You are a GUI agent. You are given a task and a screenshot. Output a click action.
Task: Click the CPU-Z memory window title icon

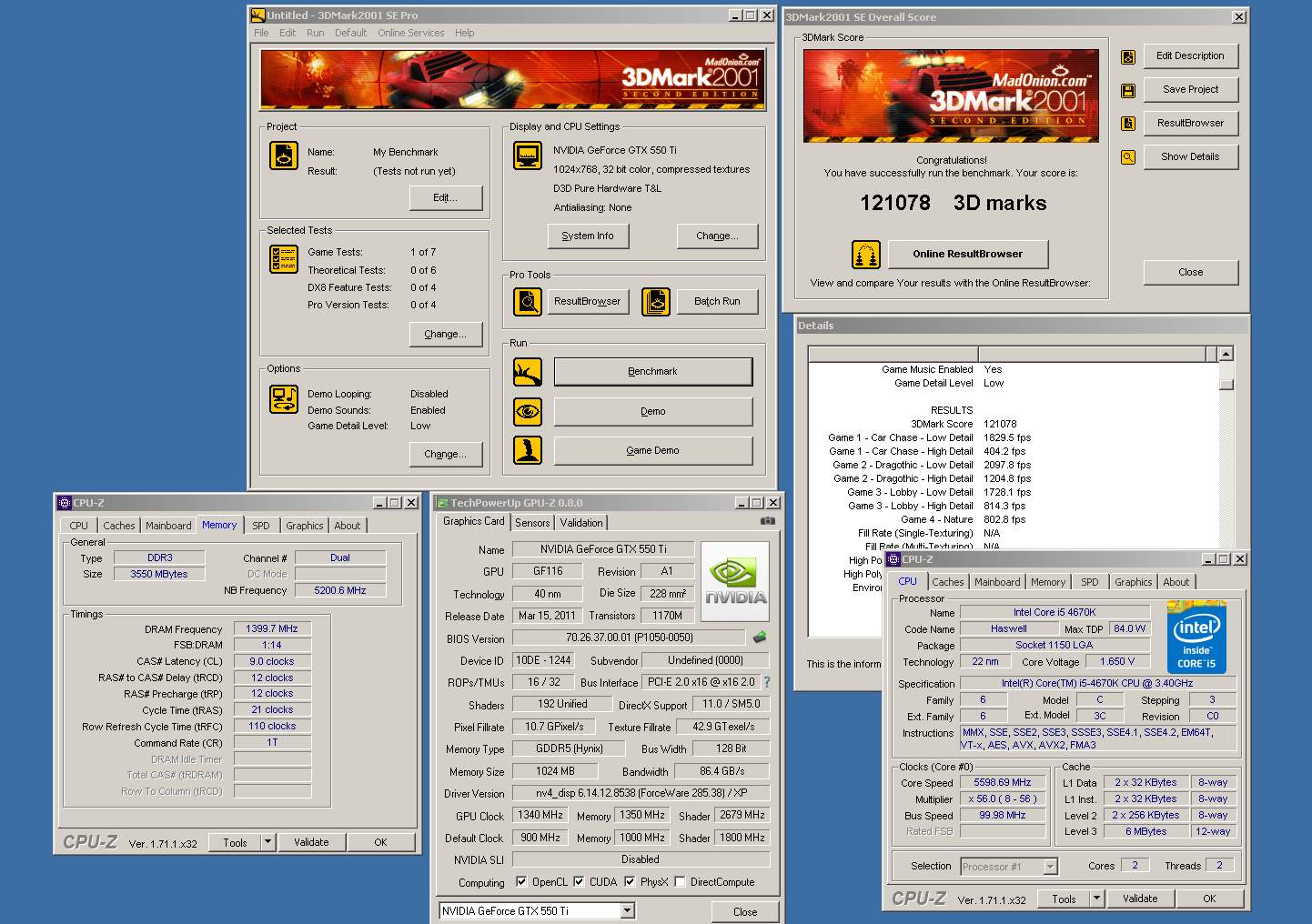coord(64,503)
